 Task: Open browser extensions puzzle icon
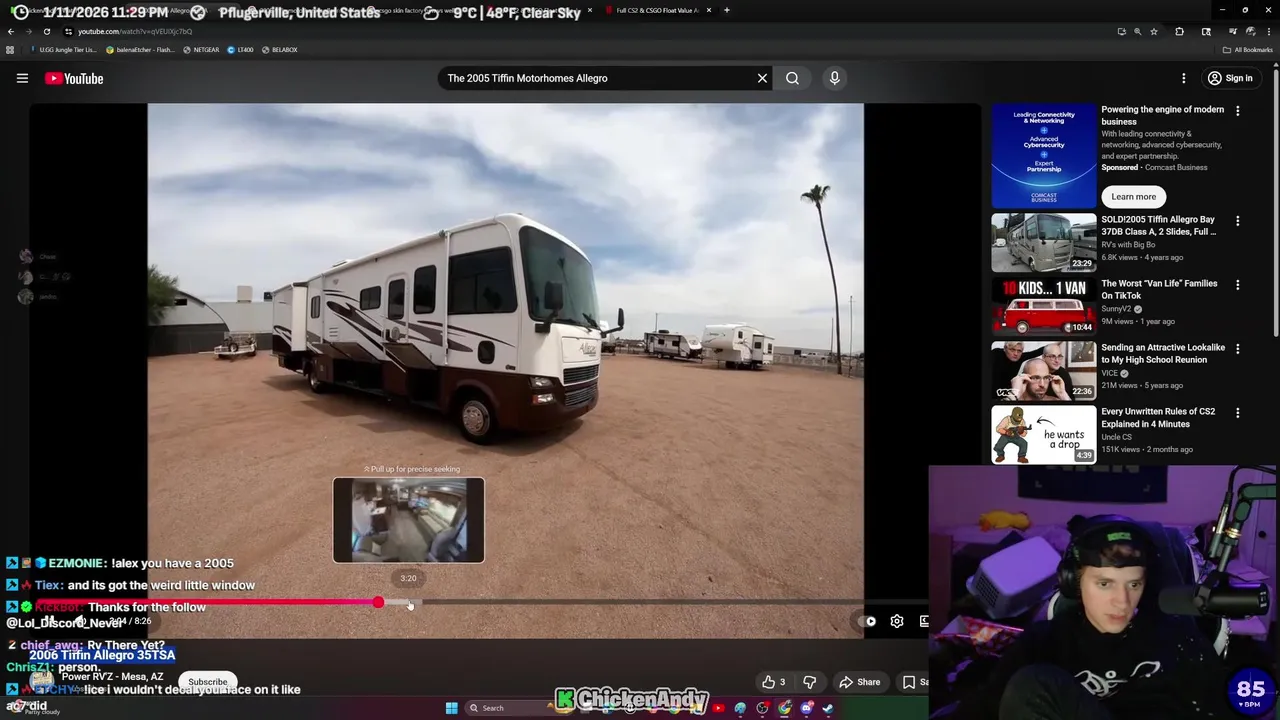coord(1179,31)
